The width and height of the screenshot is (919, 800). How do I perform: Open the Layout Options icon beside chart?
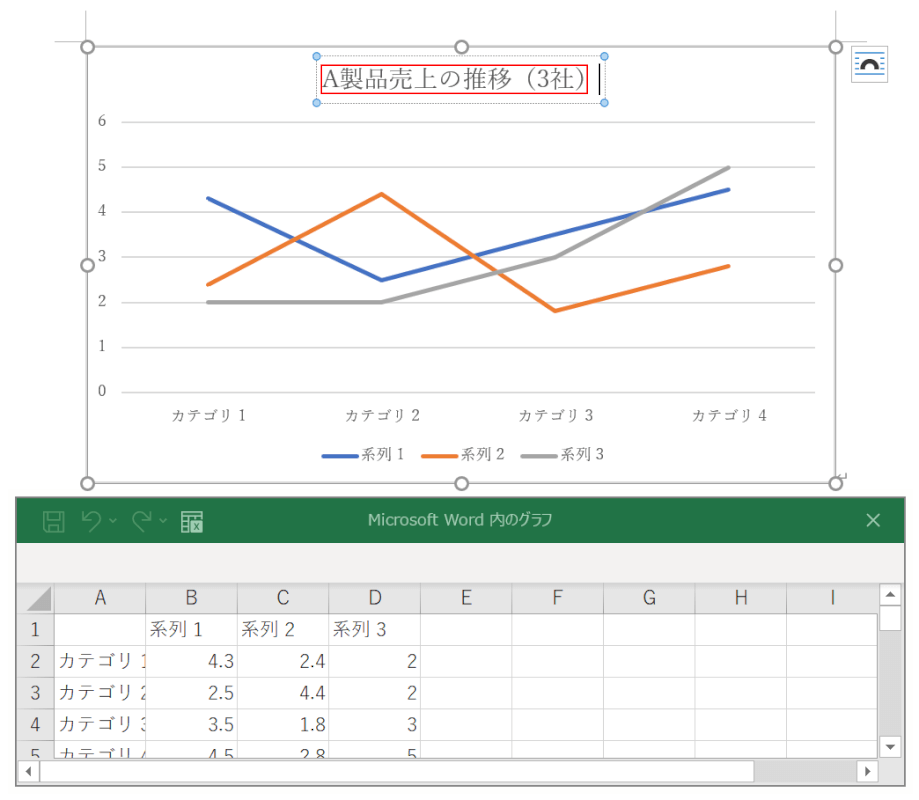(x=868, y=65)
